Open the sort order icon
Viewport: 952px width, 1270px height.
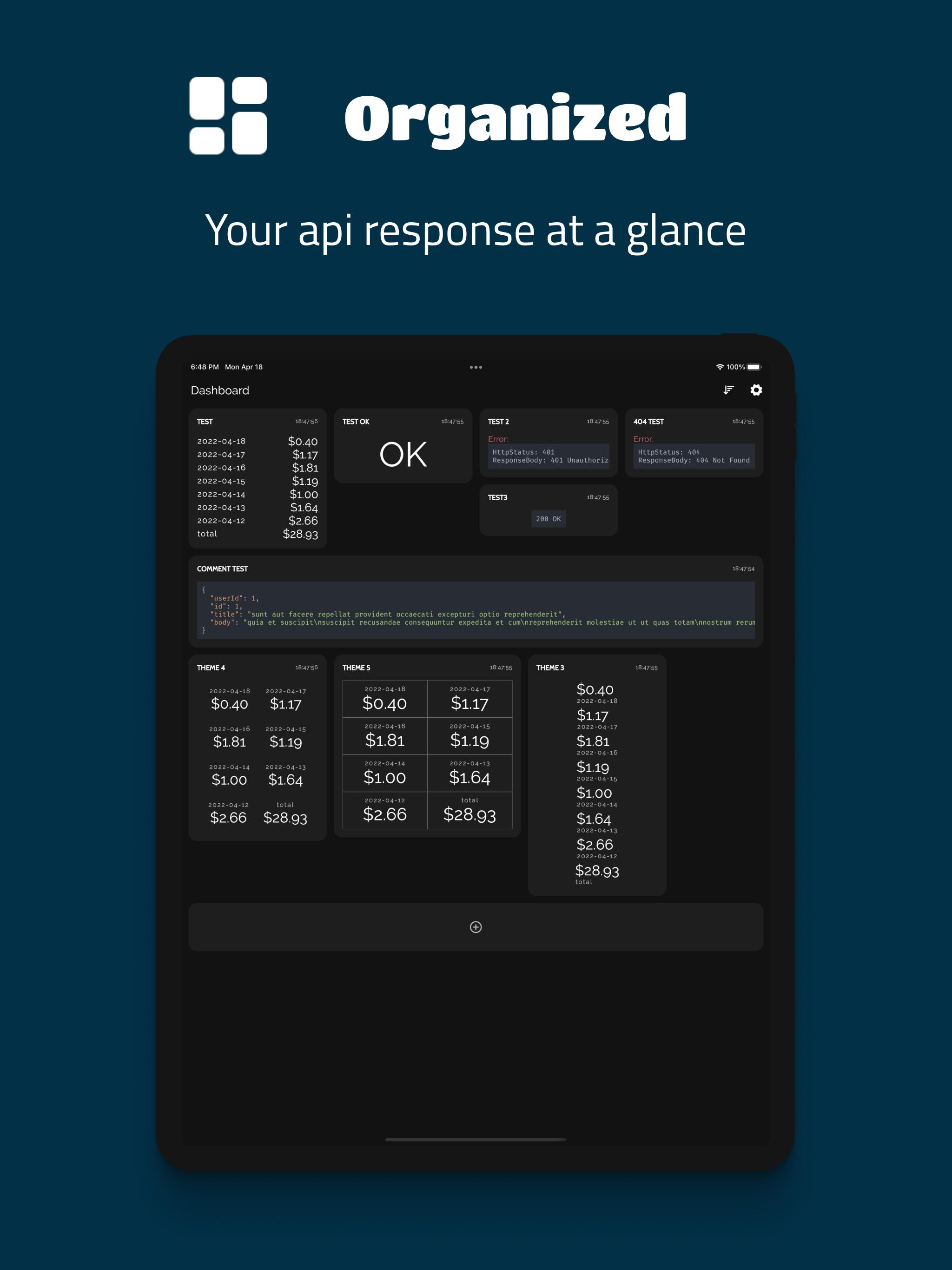pyautogui.click(x=728, y=390)
